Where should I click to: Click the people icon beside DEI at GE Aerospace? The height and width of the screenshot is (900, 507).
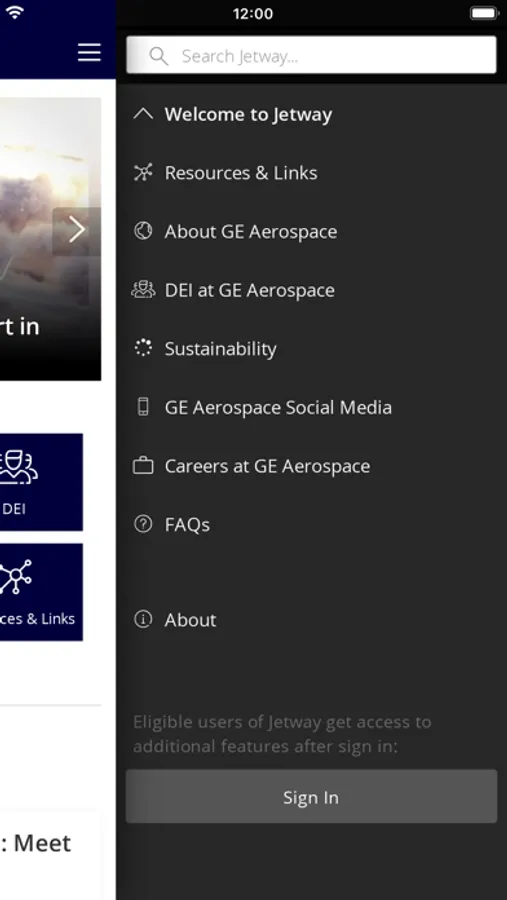coord(143,289)
